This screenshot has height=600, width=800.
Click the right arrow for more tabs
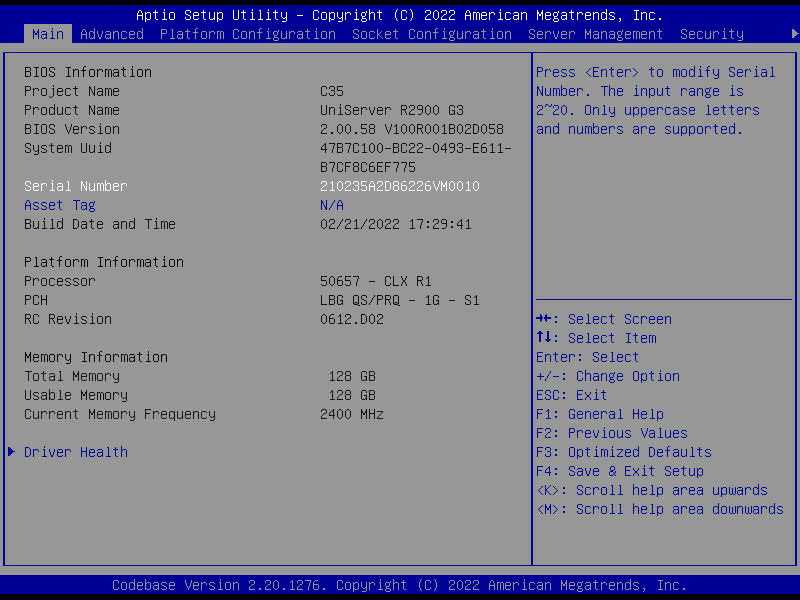point(794,34)
